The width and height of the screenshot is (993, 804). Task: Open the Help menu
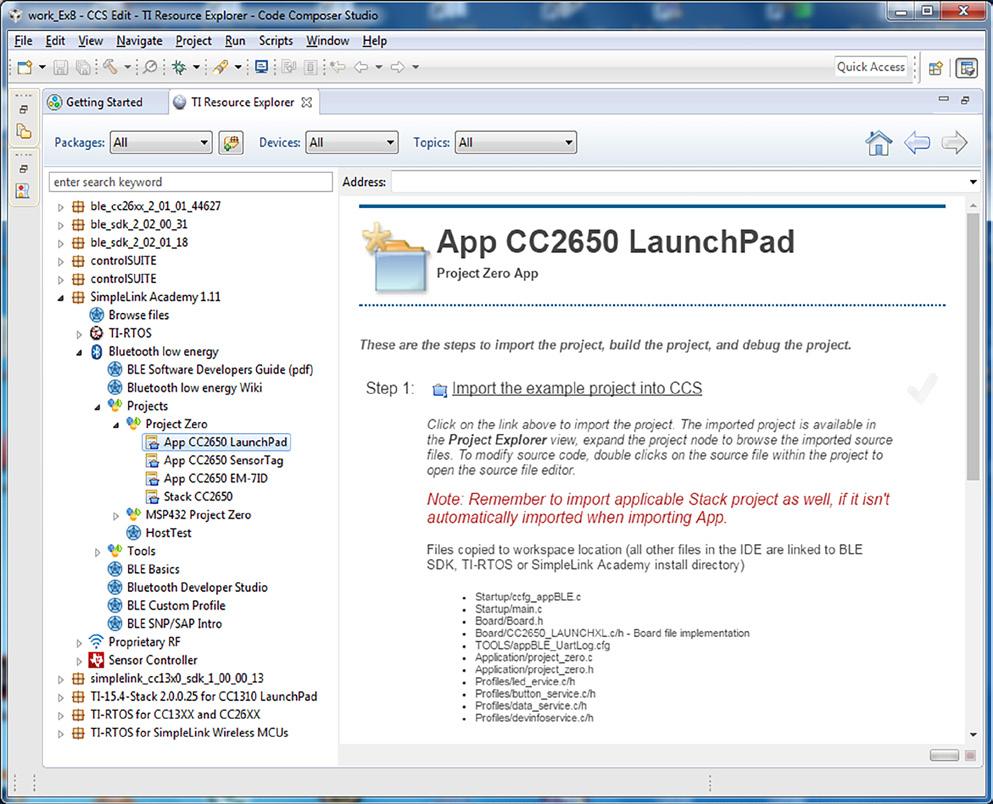tap(374, 41)
